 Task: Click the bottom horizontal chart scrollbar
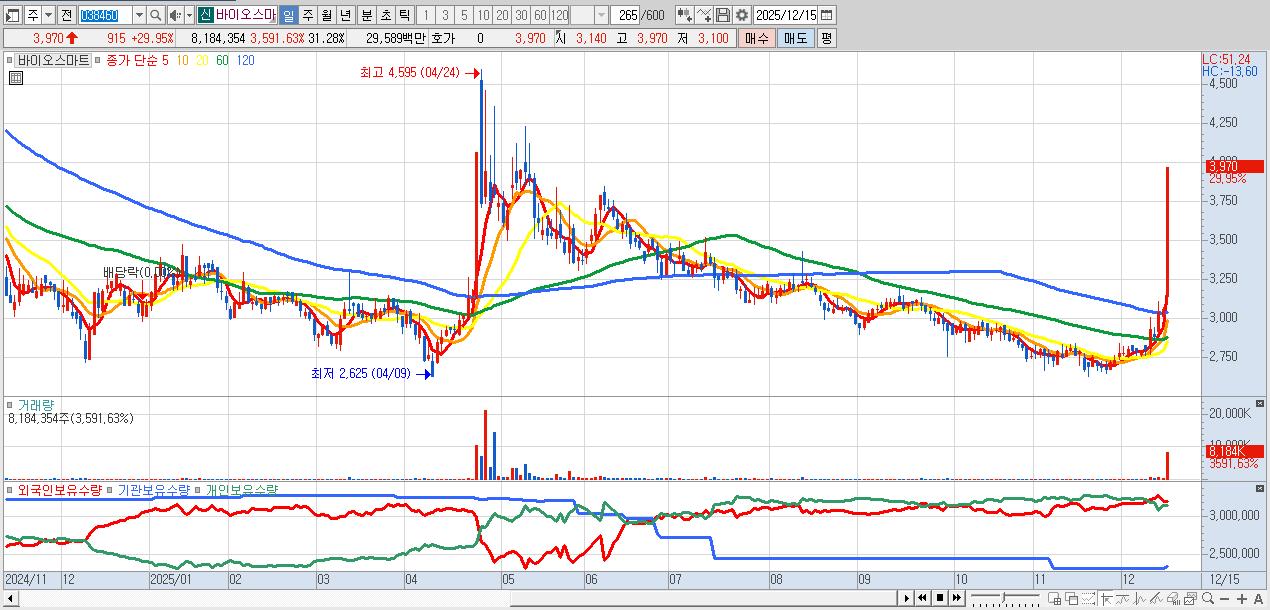[x=705, y=598]
